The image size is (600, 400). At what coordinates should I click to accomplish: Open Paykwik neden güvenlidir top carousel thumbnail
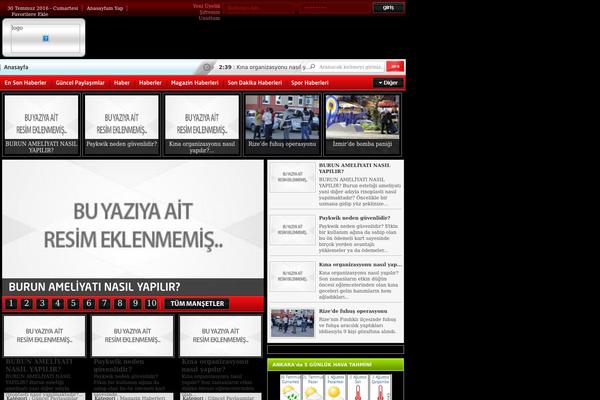coord(122,117)
